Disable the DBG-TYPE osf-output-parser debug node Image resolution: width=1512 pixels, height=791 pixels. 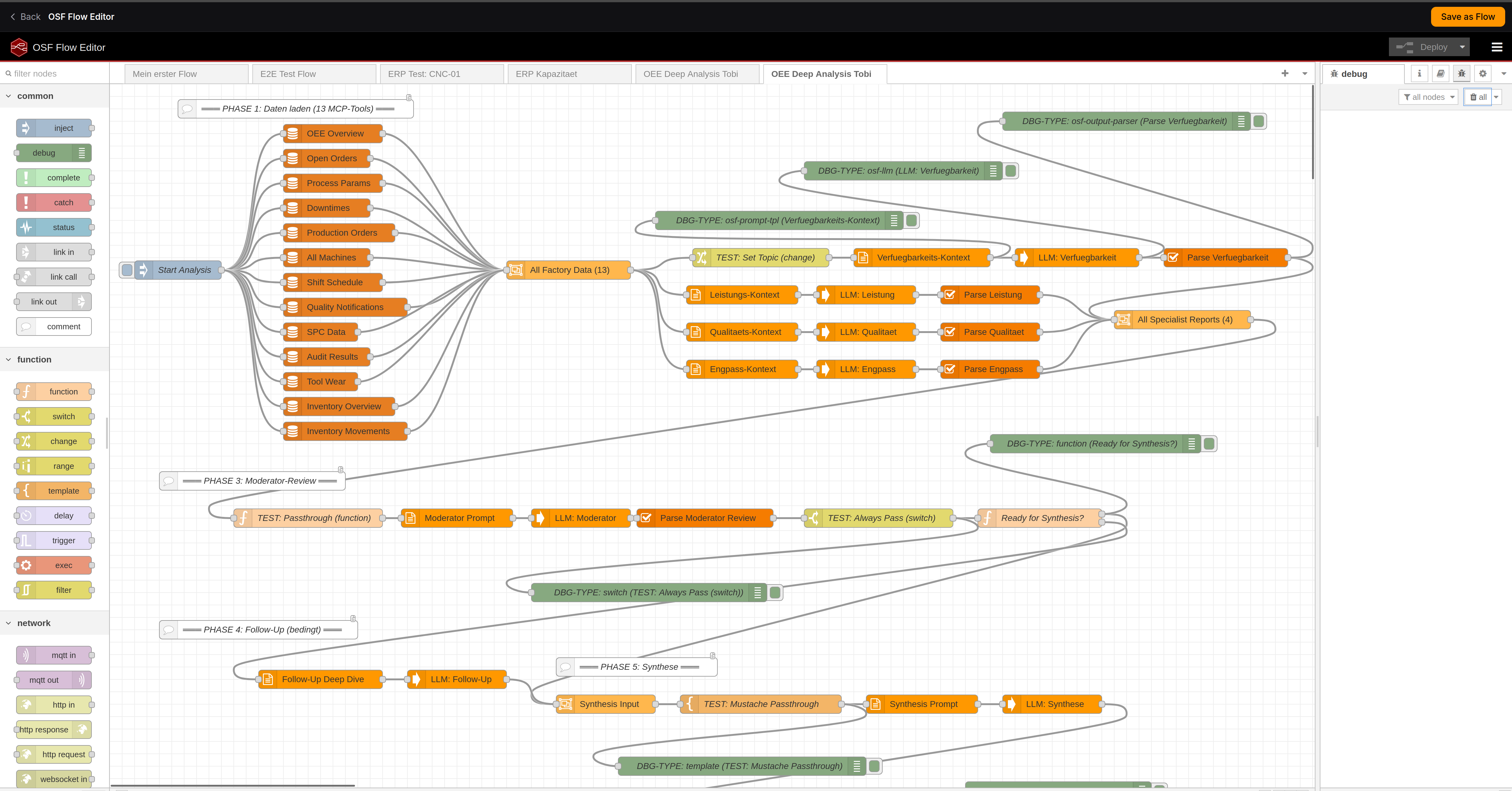(x=1258, y=122)
